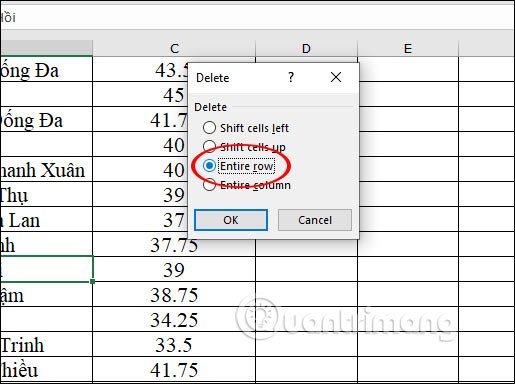Close the Delete dialog with X
Screen dimensions: 515x384
point(336,77)
